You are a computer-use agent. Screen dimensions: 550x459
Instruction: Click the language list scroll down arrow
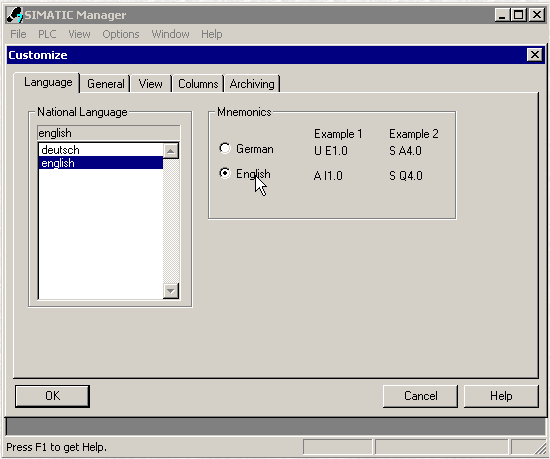click(x=171, y=291)
